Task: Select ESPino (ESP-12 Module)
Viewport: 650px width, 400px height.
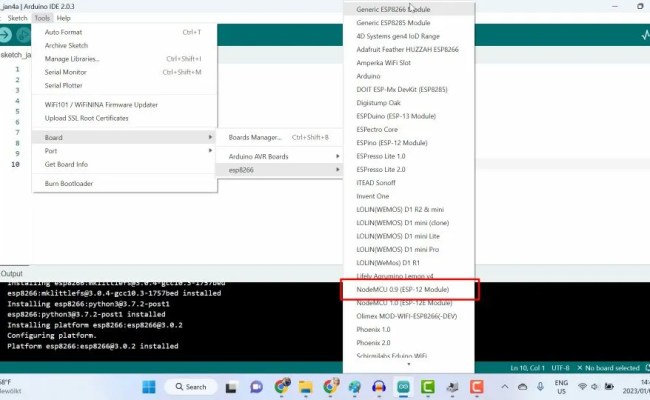Action: pyautogui.click(x=409, y=143)
